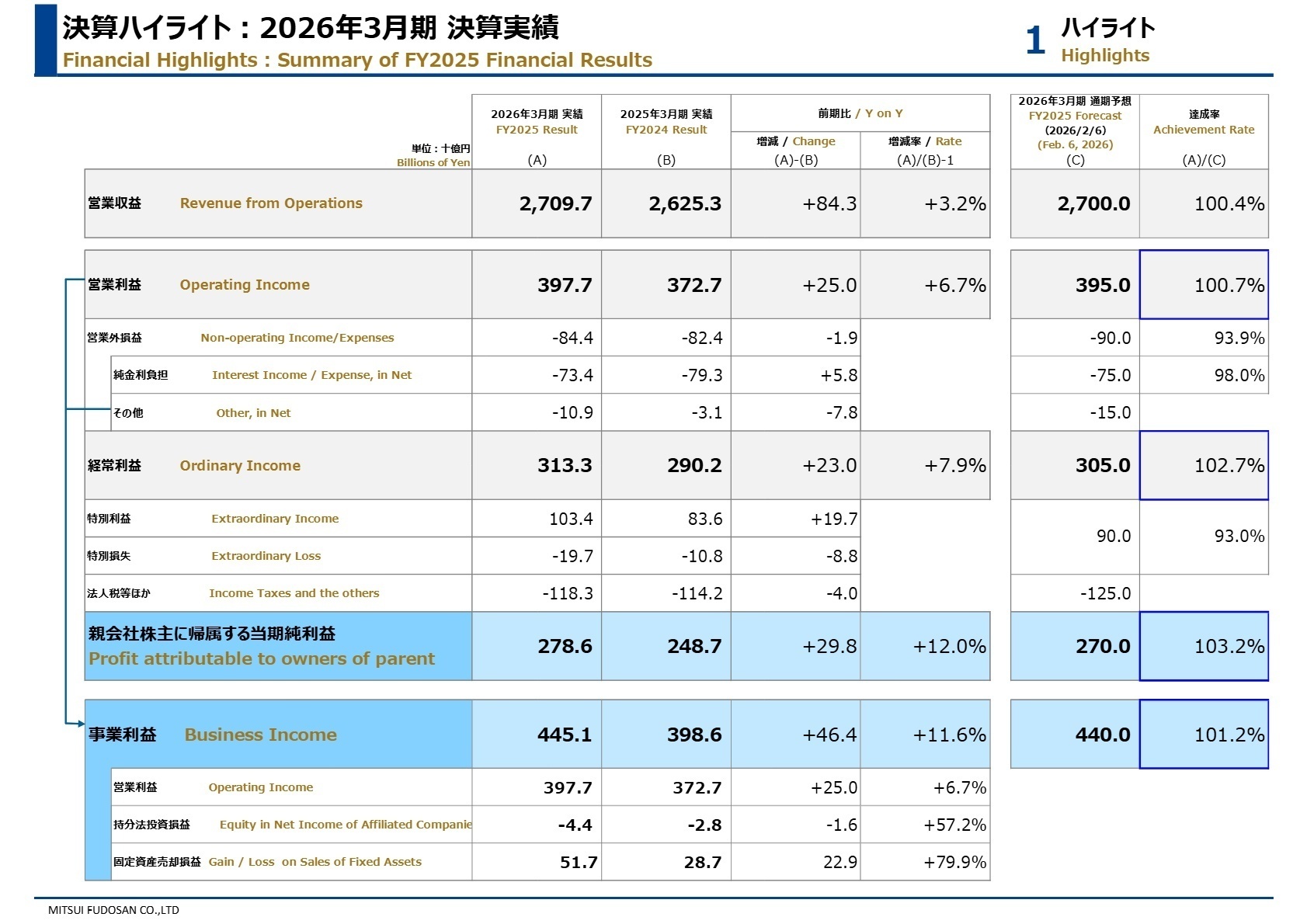Viewport: 1307px width, 924px height.
Task: Click the 398.6 business income FY2024 value
Action: click(x=694, y=735)
